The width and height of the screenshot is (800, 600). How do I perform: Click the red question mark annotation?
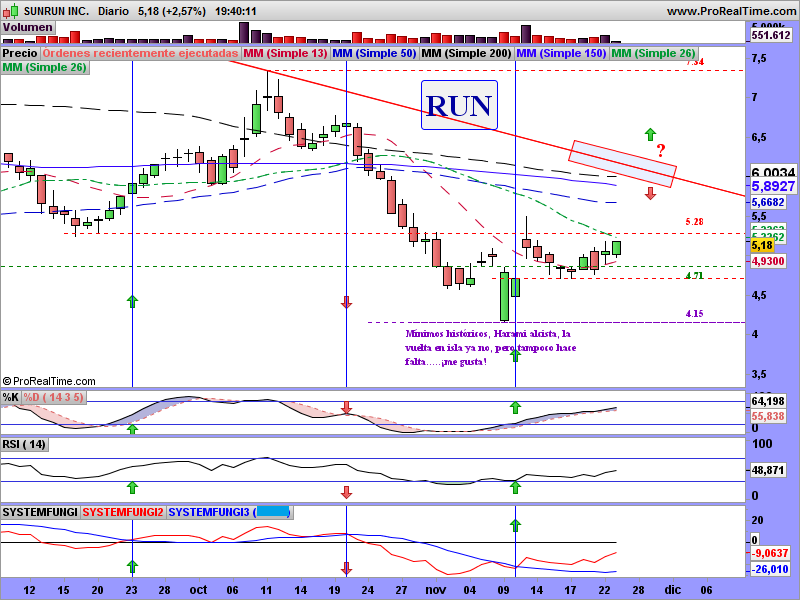coord(661,151)
